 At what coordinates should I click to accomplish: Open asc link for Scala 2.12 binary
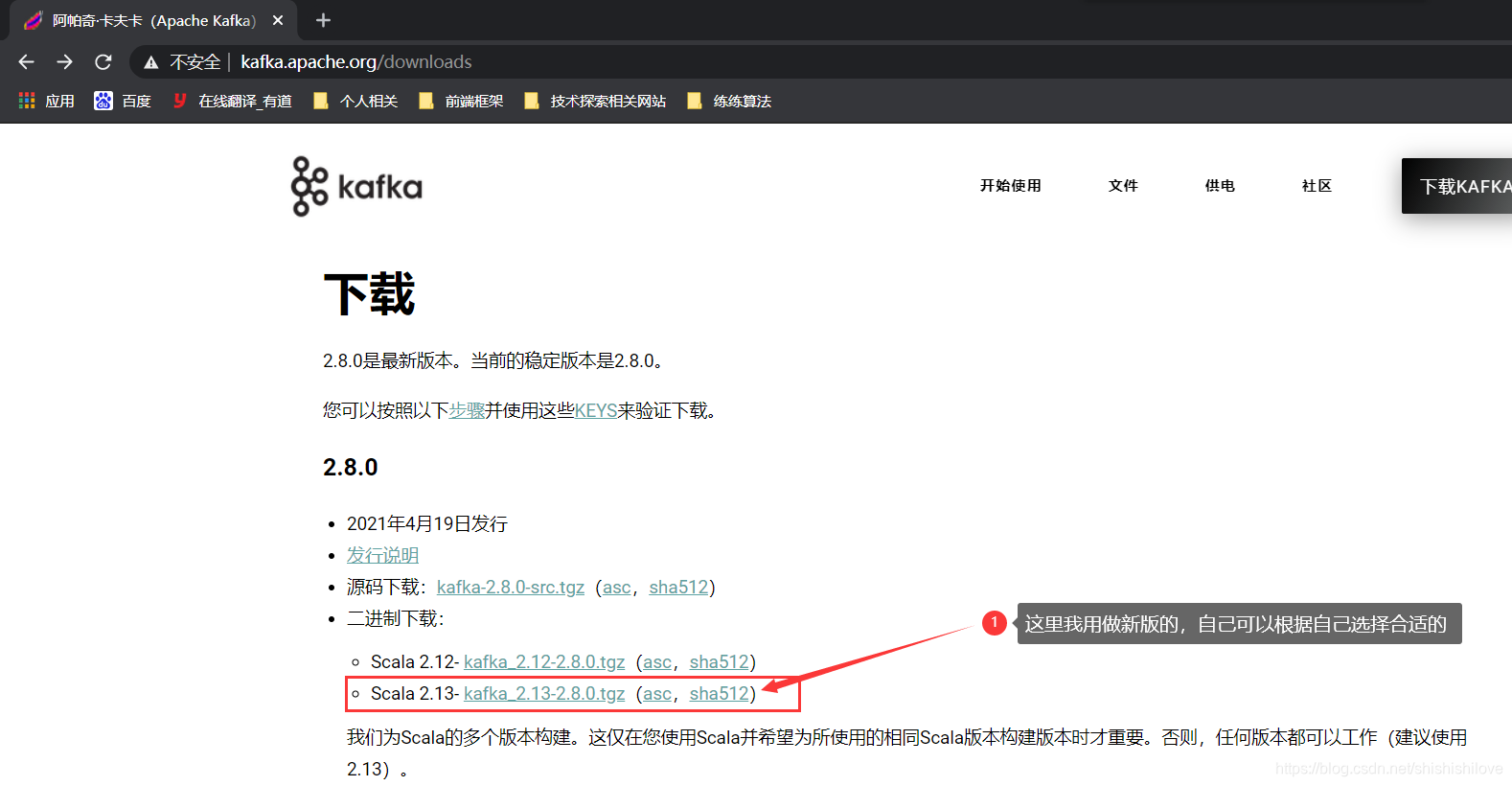pos(657,661)
